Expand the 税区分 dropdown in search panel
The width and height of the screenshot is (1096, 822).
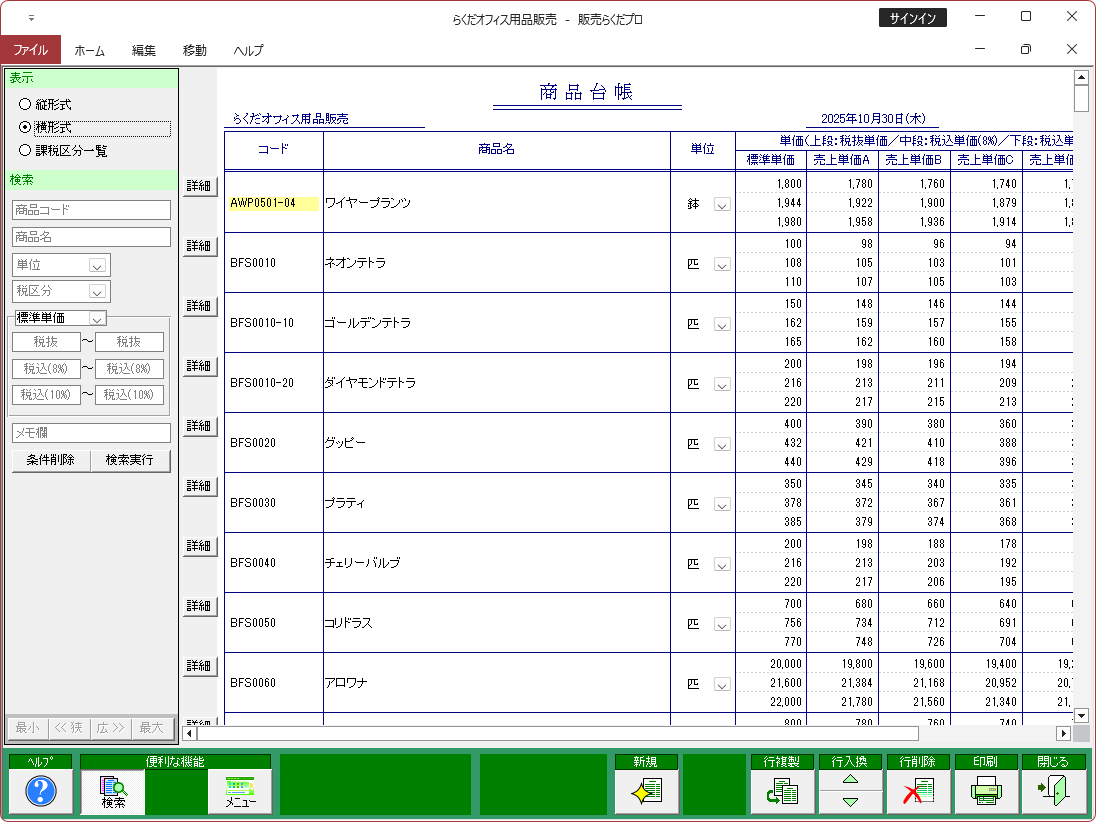97,292
